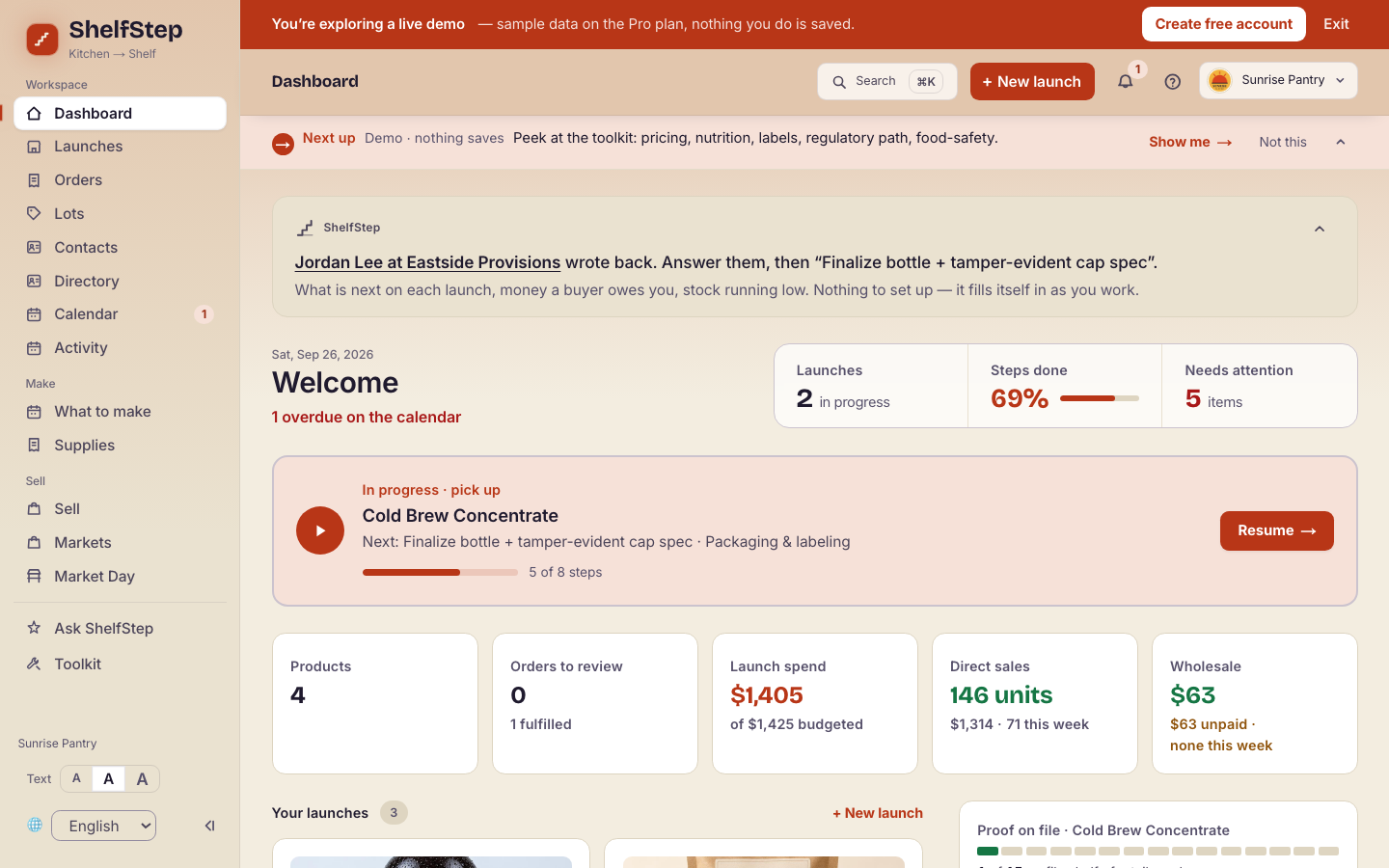Resume the Cold Brew Concentrate launch
The height and width of the screenshot is (868, 1389).
coord(1276,530)
